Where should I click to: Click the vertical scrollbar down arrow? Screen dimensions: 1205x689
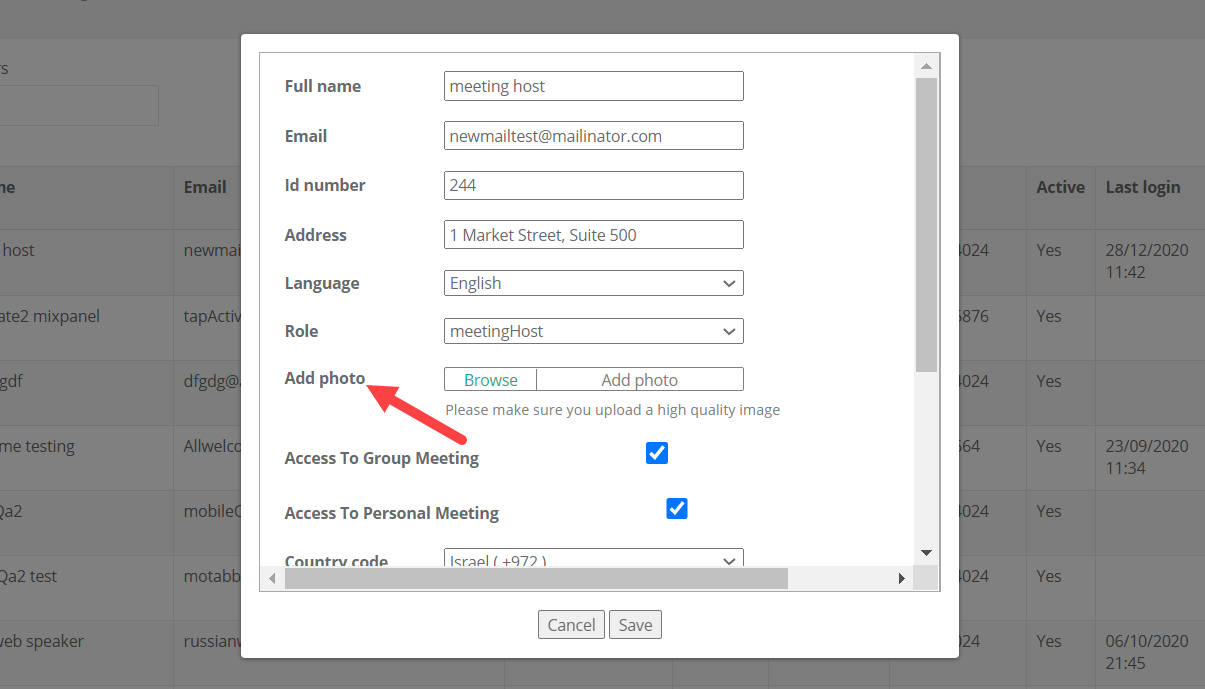pos(926,553)
